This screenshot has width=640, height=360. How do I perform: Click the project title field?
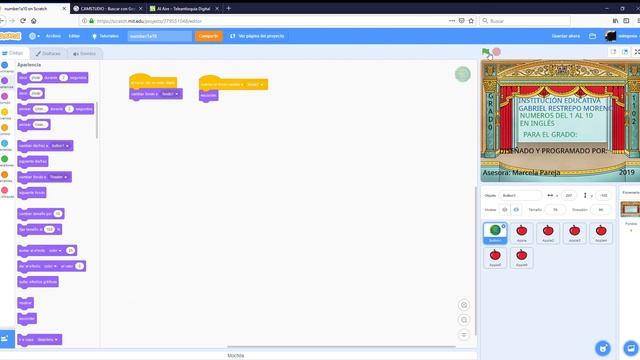(160, 36)
